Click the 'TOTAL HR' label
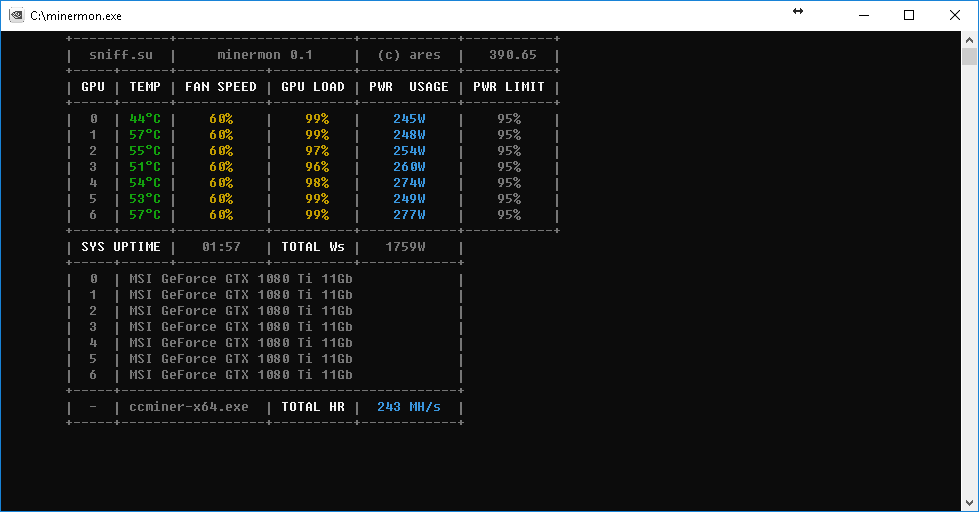The height and width of the screenshot is (512, 979). pos(313,406)
